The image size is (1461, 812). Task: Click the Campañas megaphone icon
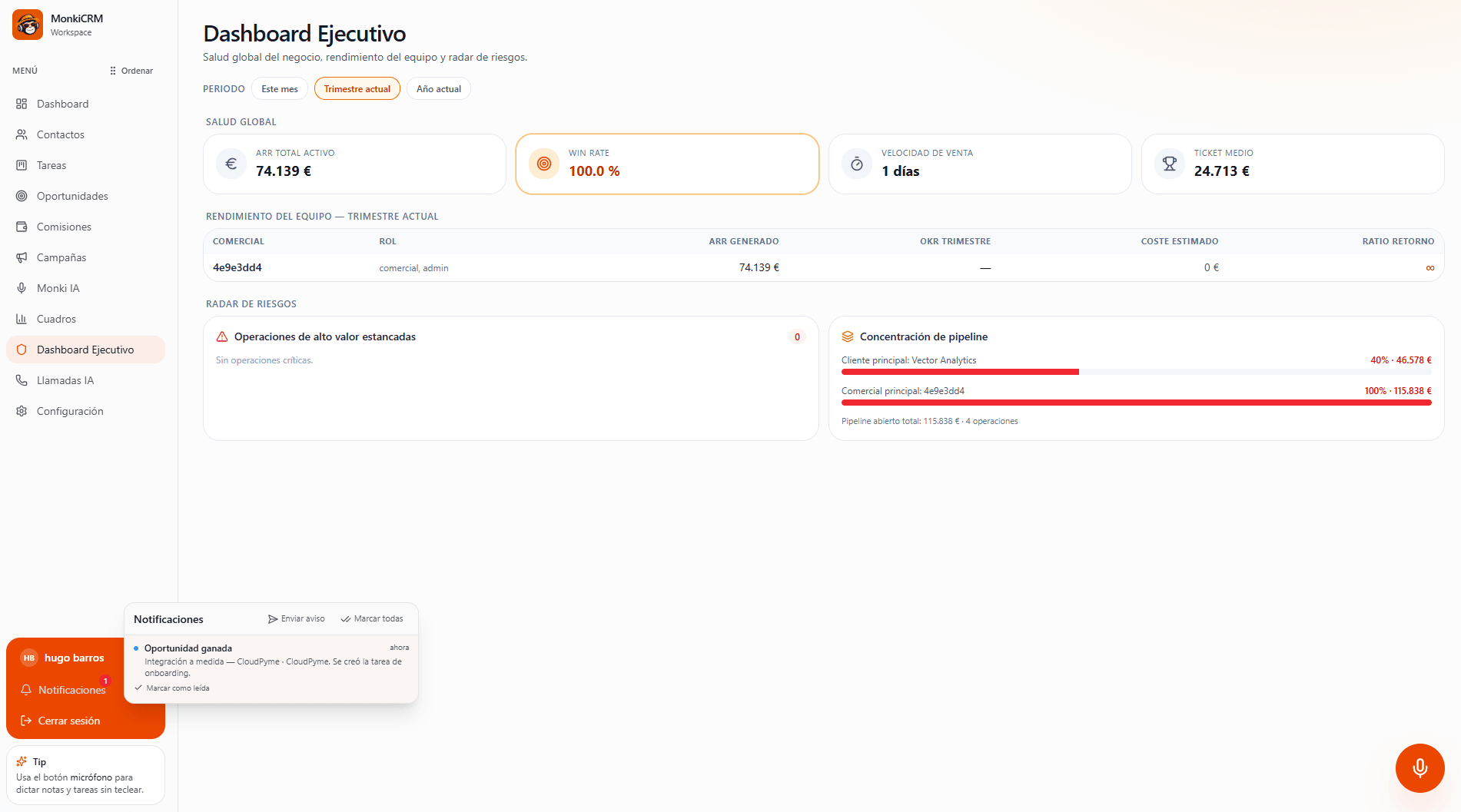tap(22, 257)
